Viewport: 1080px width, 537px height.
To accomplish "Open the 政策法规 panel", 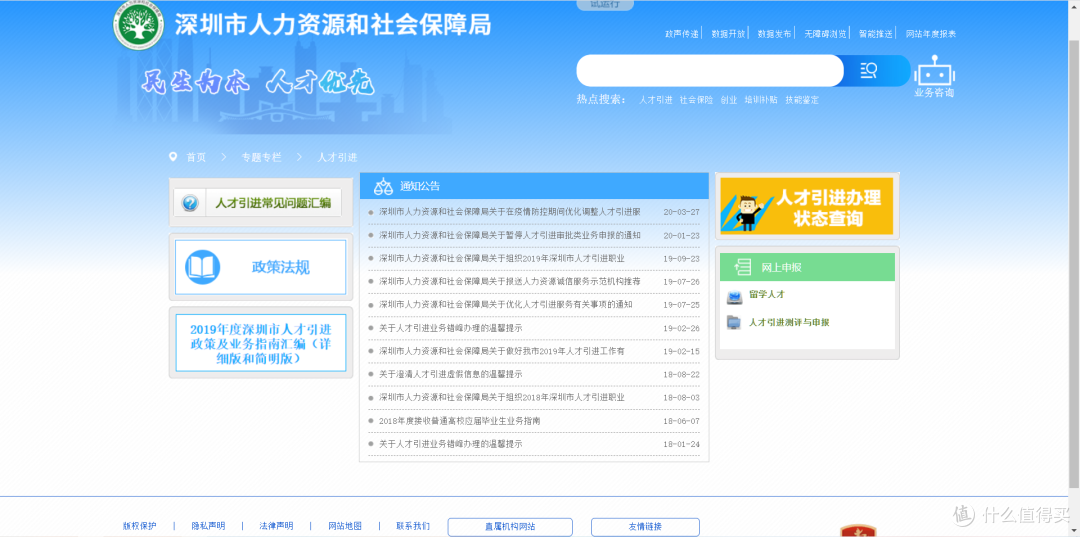I will click(x=260, y=267).
